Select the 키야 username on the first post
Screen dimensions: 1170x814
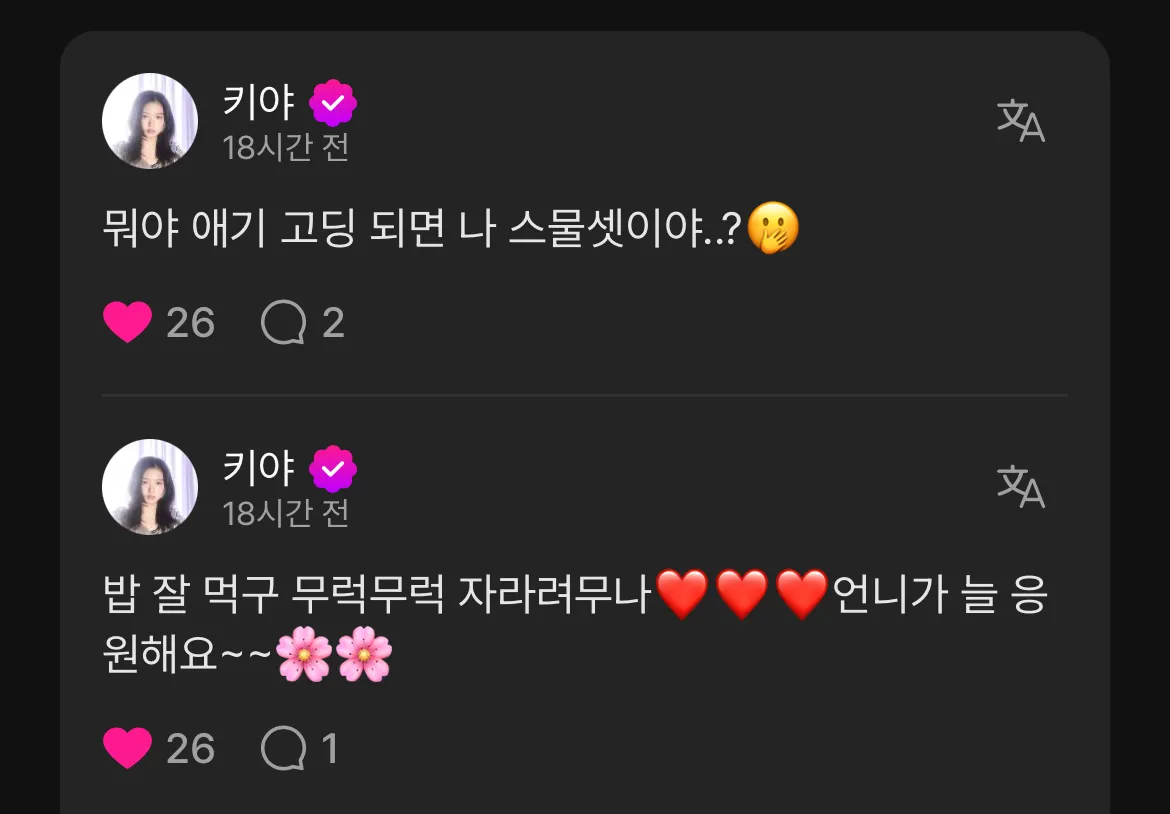(260, 102)
